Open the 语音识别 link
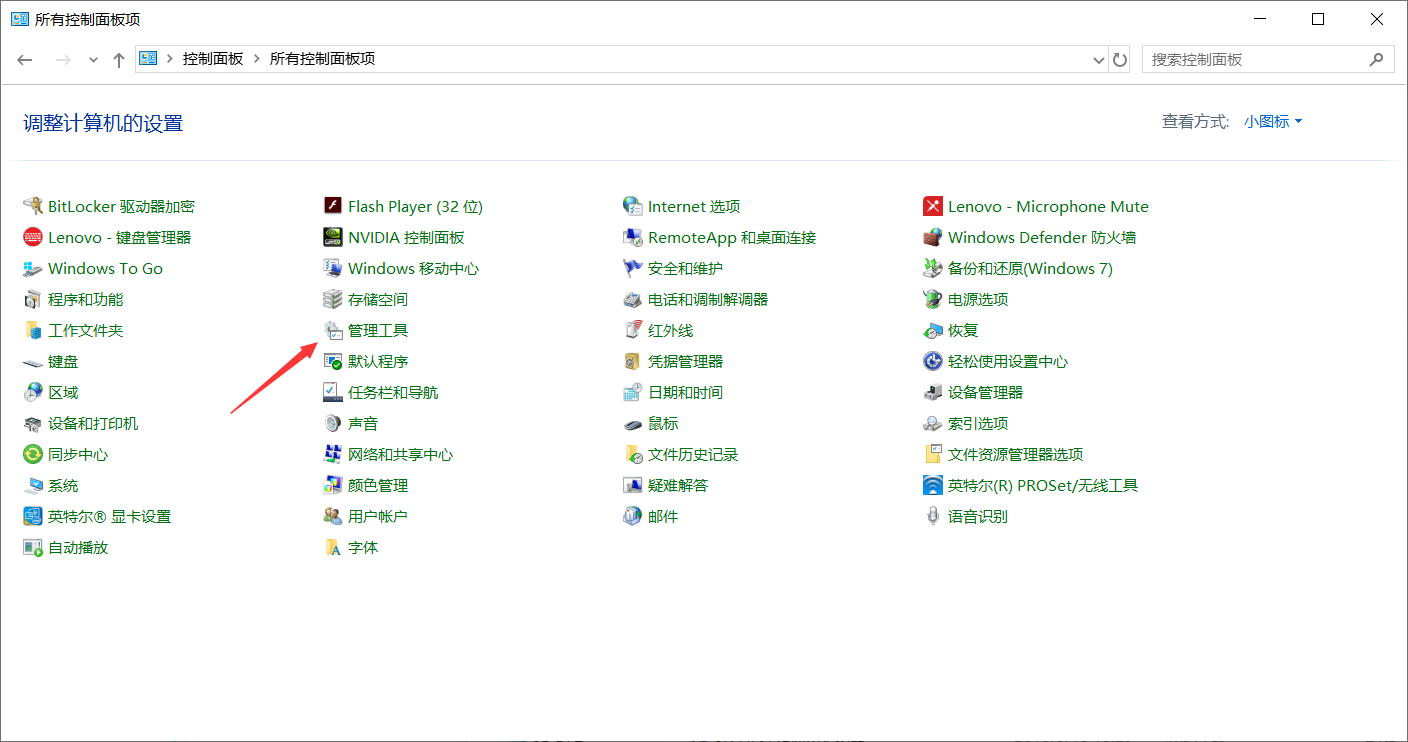The height and width of the screenshot is (742, 1408). (978, 516)
